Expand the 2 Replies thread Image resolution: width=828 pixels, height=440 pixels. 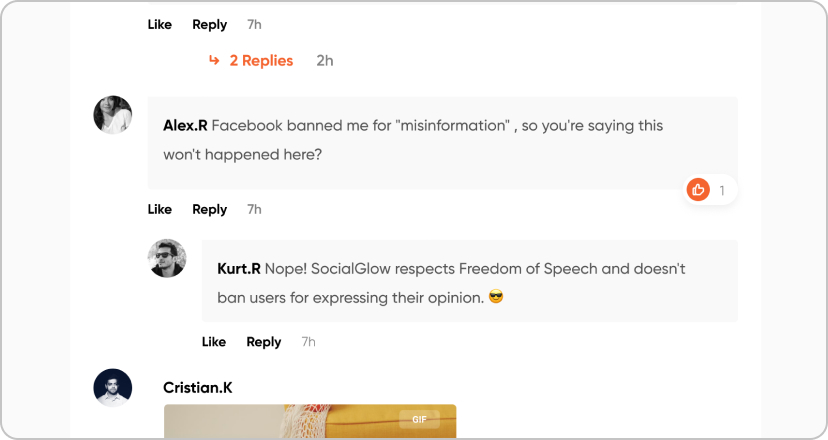pyautogui.click(x=261, y=61)
